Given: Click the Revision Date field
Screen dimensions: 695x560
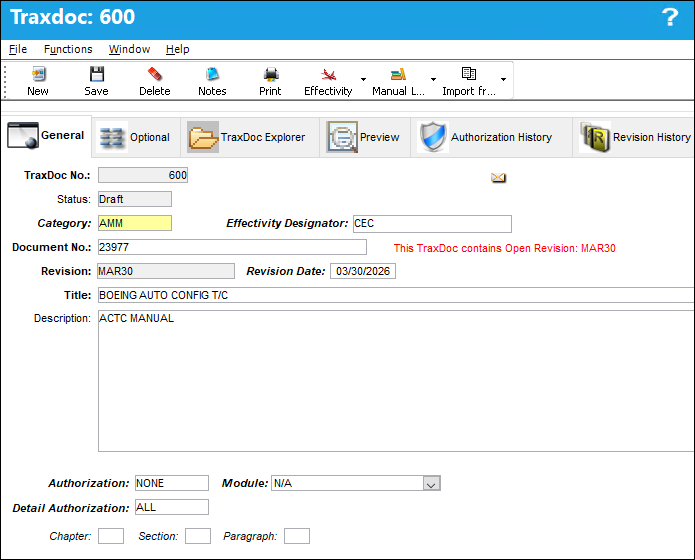Looking at the screenshot, I should pyautogui.click(x=363, y=271).
